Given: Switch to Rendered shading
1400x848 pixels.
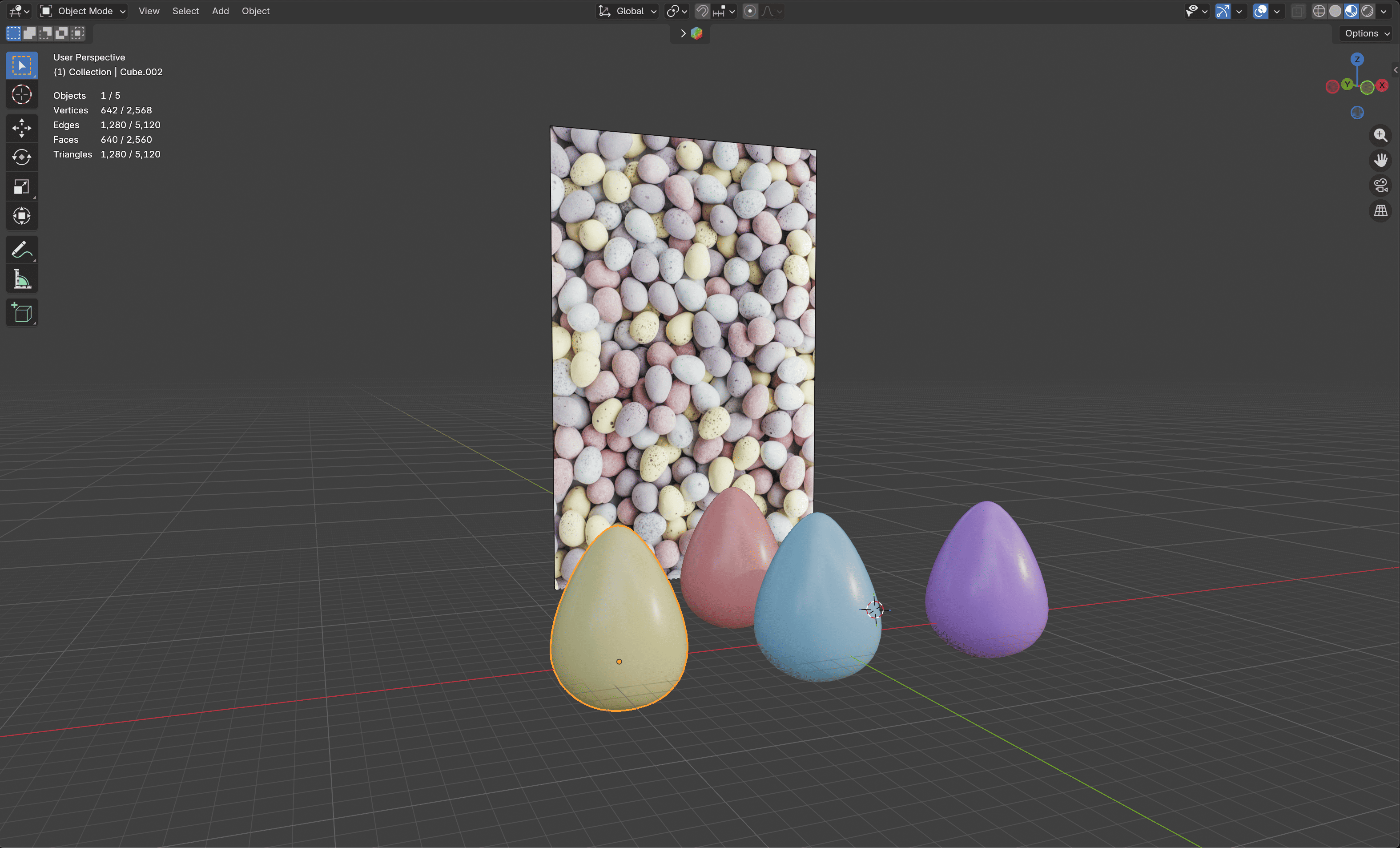Looking at the screenshot, I should (x=1368, y=11).
